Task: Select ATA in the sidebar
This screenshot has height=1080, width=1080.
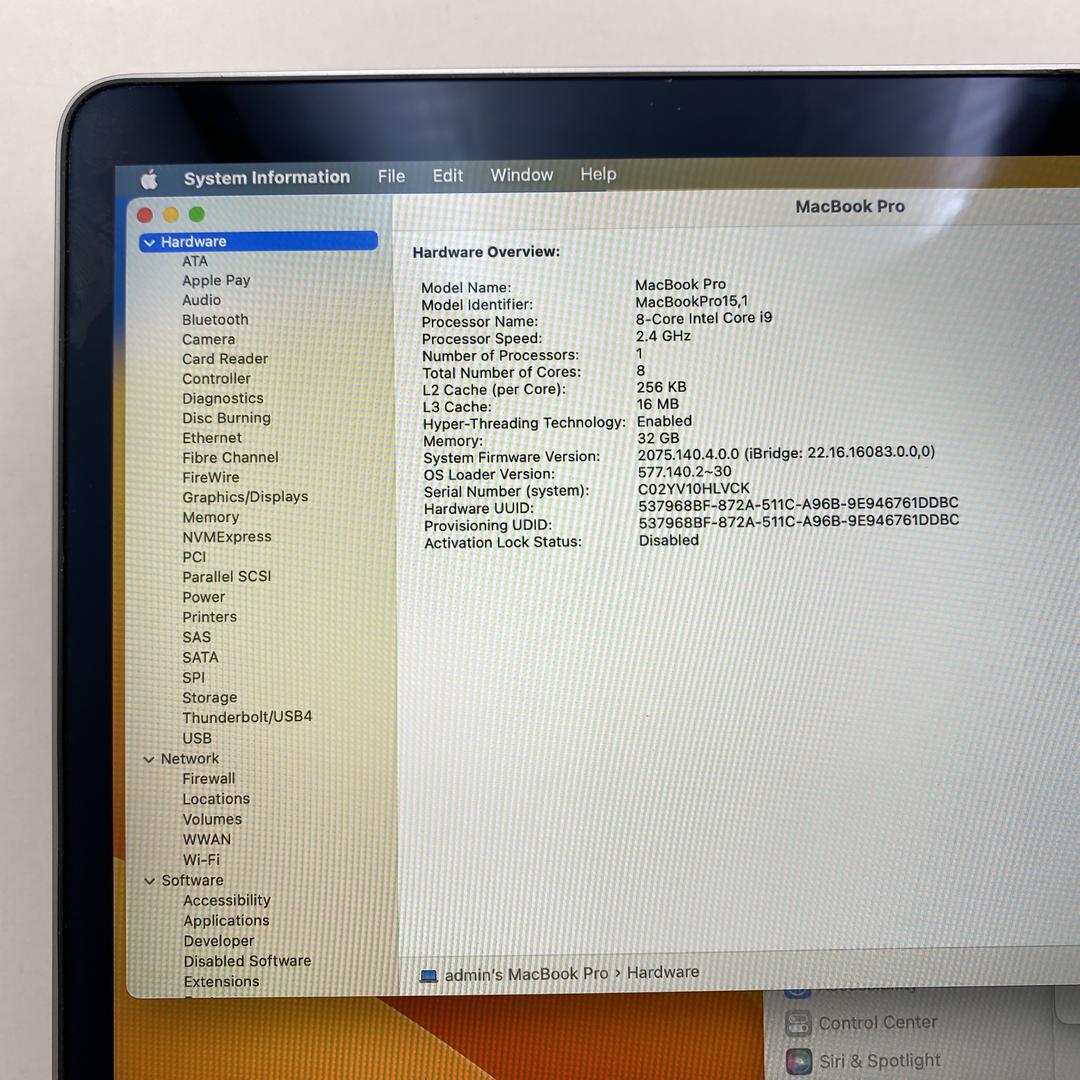Action: pyautogui.click(x=195, y=261)
